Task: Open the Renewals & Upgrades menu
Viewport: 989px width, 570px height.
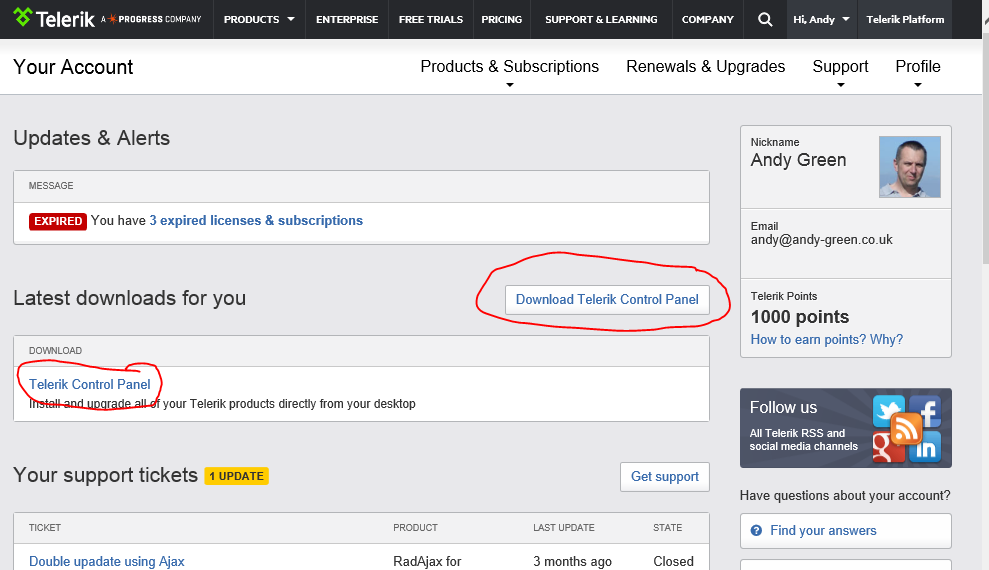Action: pyautogui.click(x=705, y=67)
